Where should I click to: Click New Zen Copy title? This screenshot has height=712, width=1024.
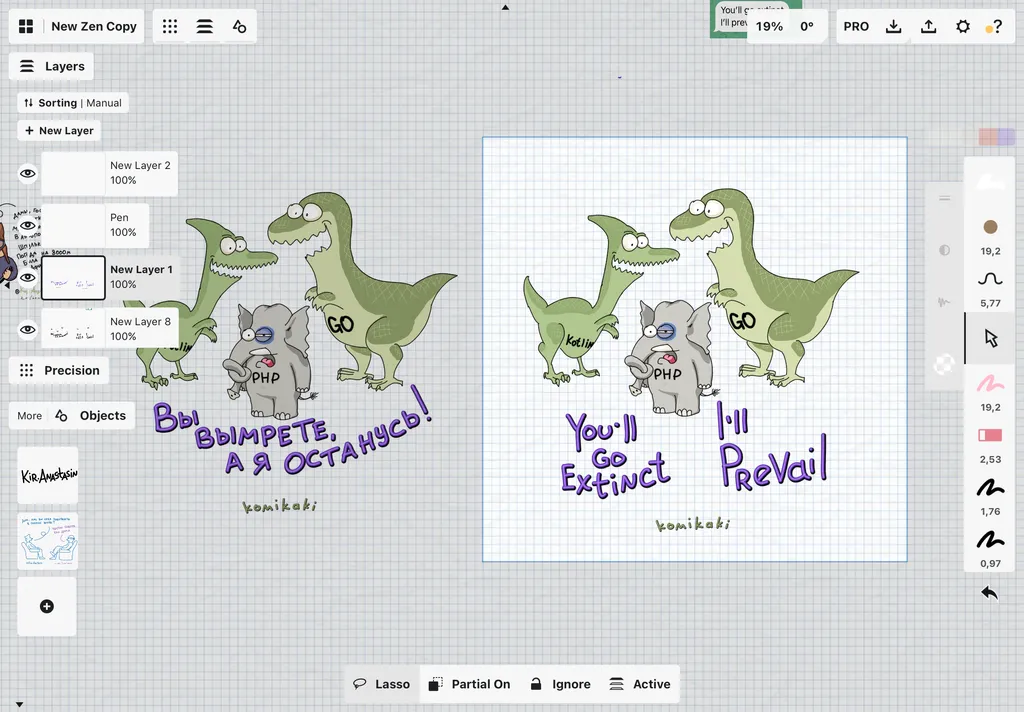point(94,26)
